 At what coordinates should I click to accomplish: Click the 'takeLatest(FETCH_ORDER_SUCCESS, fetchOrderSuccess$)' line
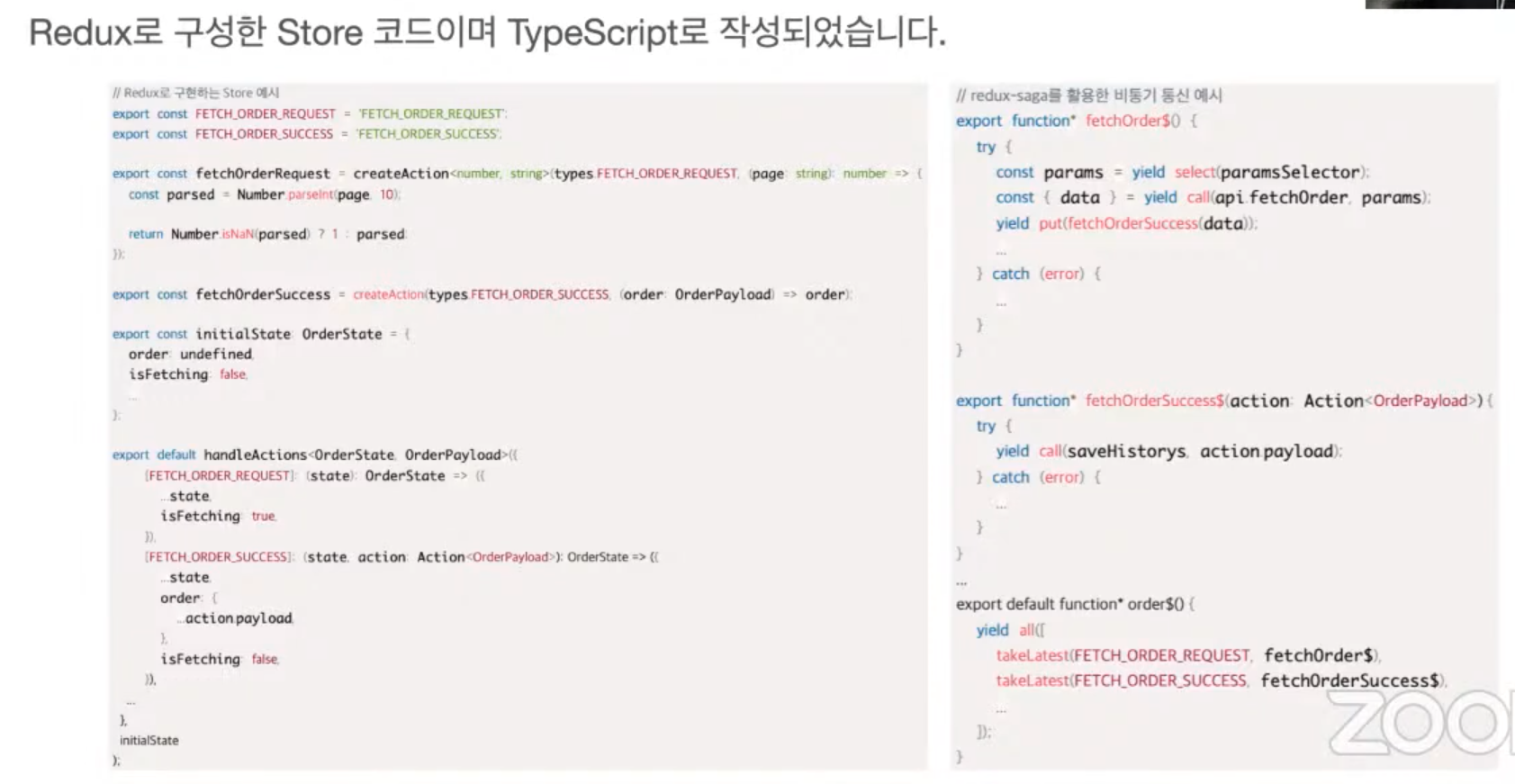pos(1221,680)
